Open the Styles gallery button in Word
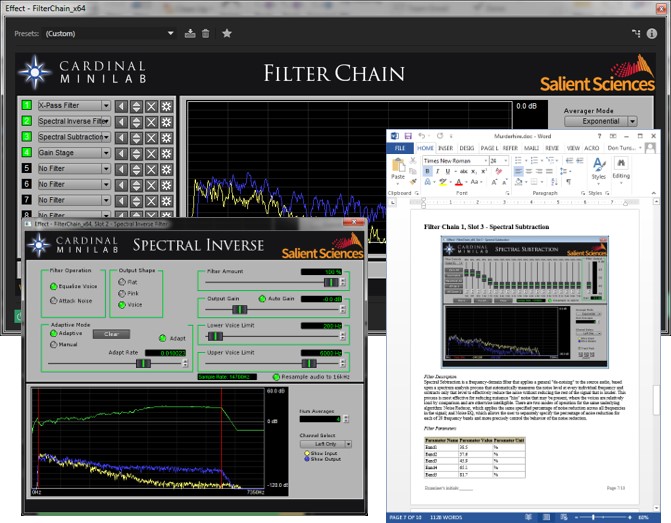The height and width of the screenshot is (523, 671). tap(598, 170)
